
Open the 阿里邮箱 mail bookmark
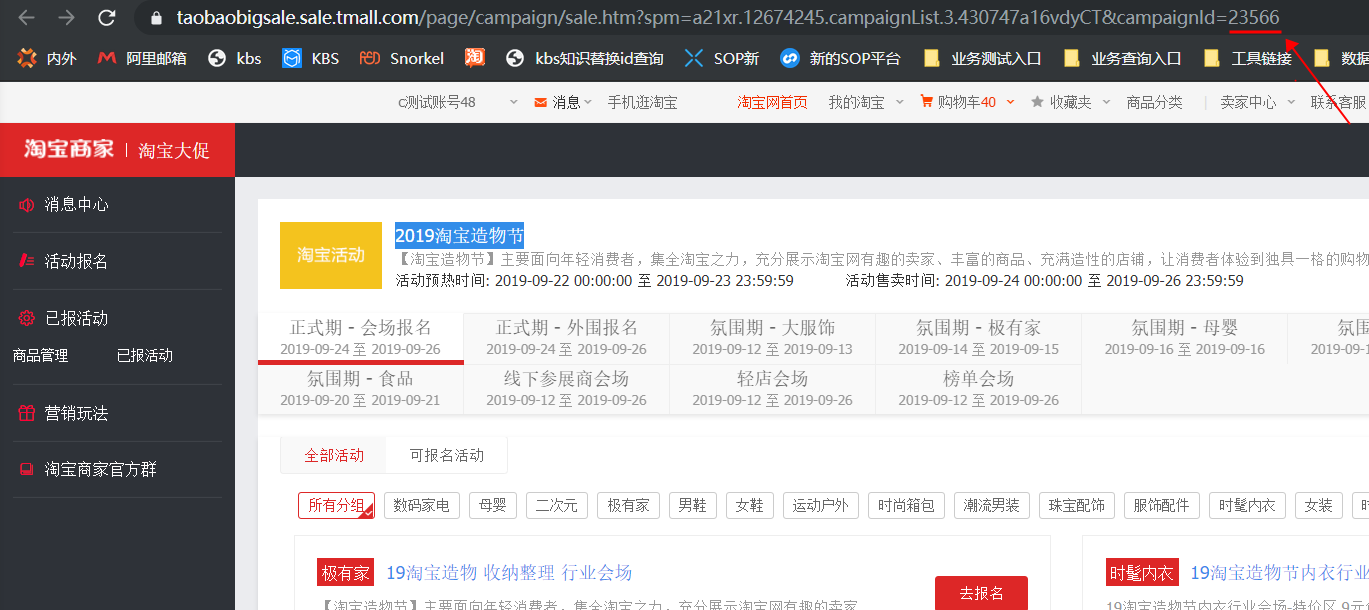[142, 58]
